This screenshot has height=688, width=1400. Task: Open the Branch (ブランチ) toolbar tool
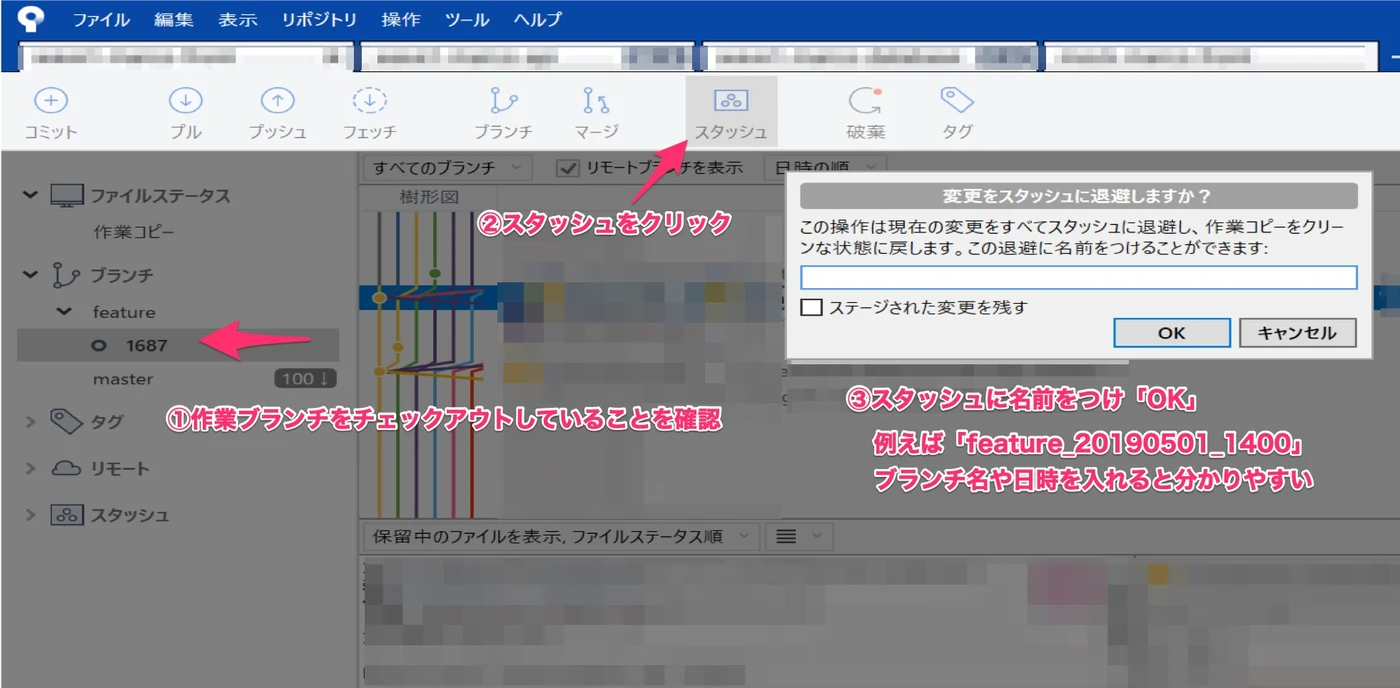pyautogui.click(x=503, y=100)
